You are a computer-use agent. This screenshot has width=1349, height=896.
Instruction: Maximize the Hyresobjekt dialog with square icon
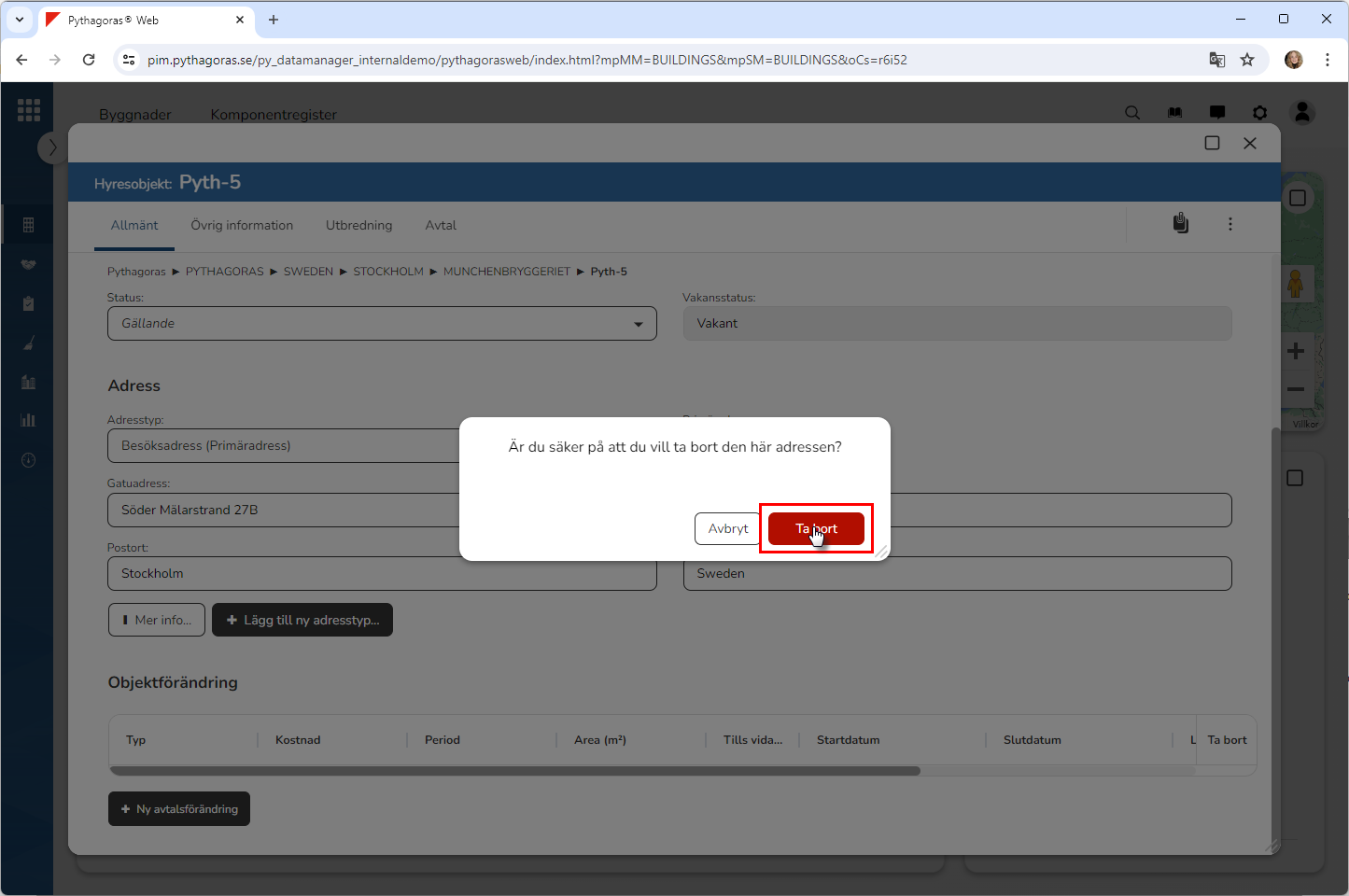(1212, 143)
